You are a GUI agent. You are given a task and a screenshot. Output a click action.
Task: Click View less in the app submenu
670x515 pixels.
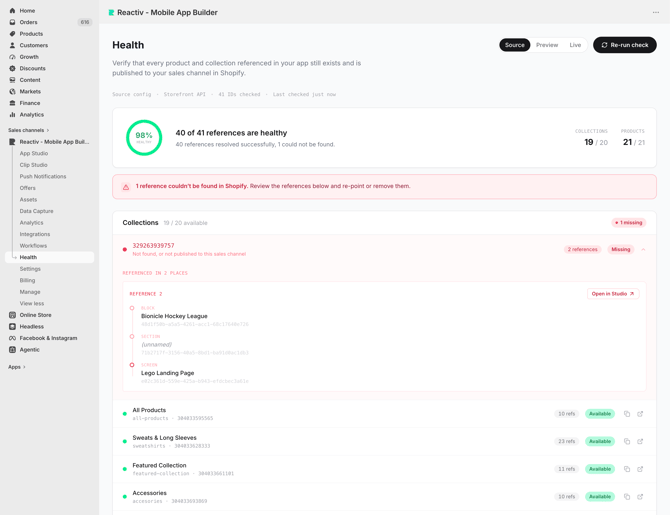pos(32,303)
